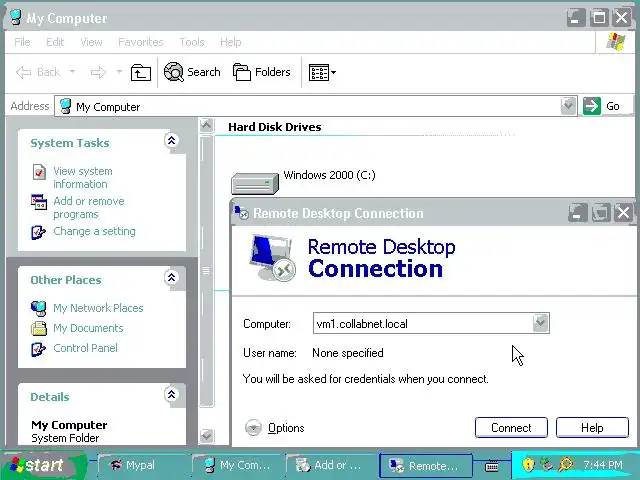Viewport: 640px width, 480px height.
Task: Click the security shield tray icon
Action: pyautogui.click(x=528, y=464)
